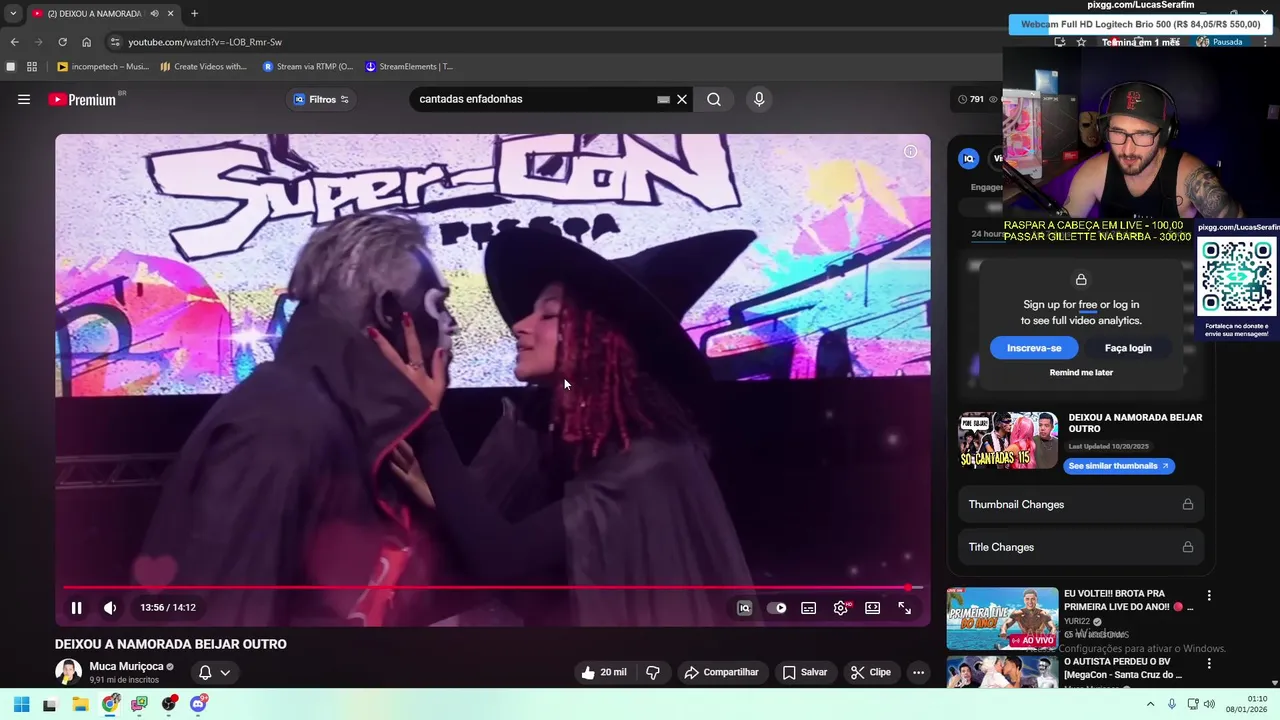Open the tab search dropdown arrow
Viewport: 1280px width, 720px height.
pos(13,13)
